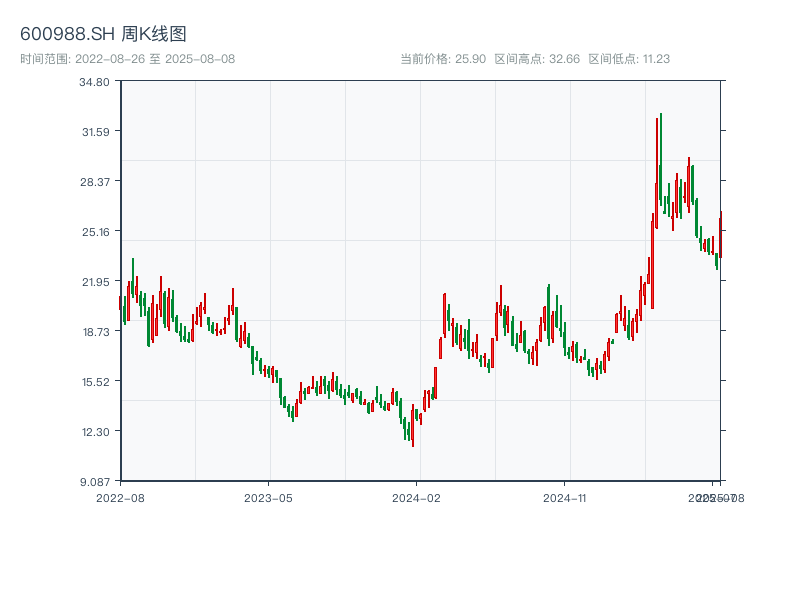The width and height of the screenshot is (800, 600).
Task: Click the lowest red candle near 2024-02
Action: tap(413, 426)
